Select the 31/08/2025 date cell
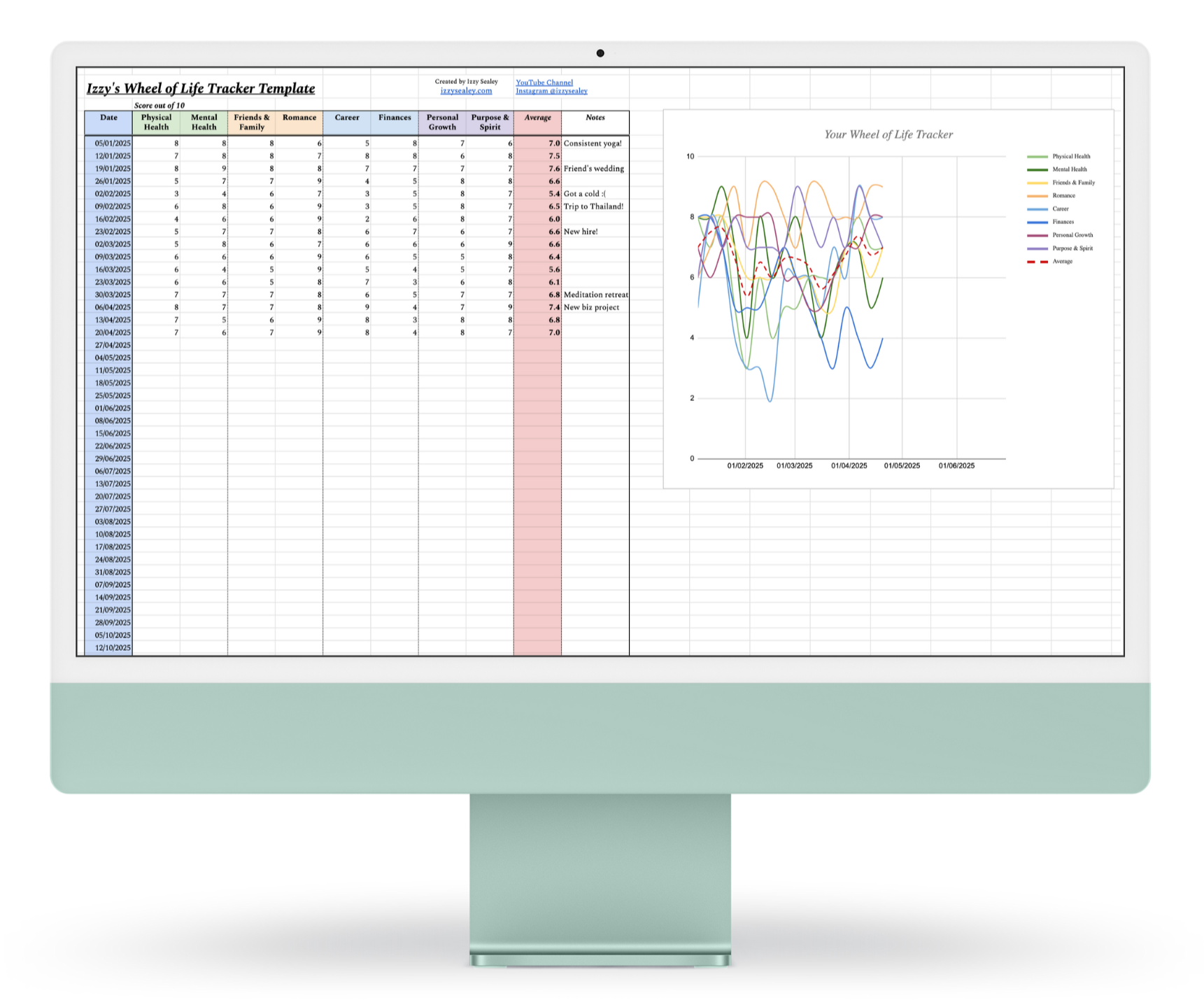This screenshot has height=1000, width=1204. tap(108, 572)
